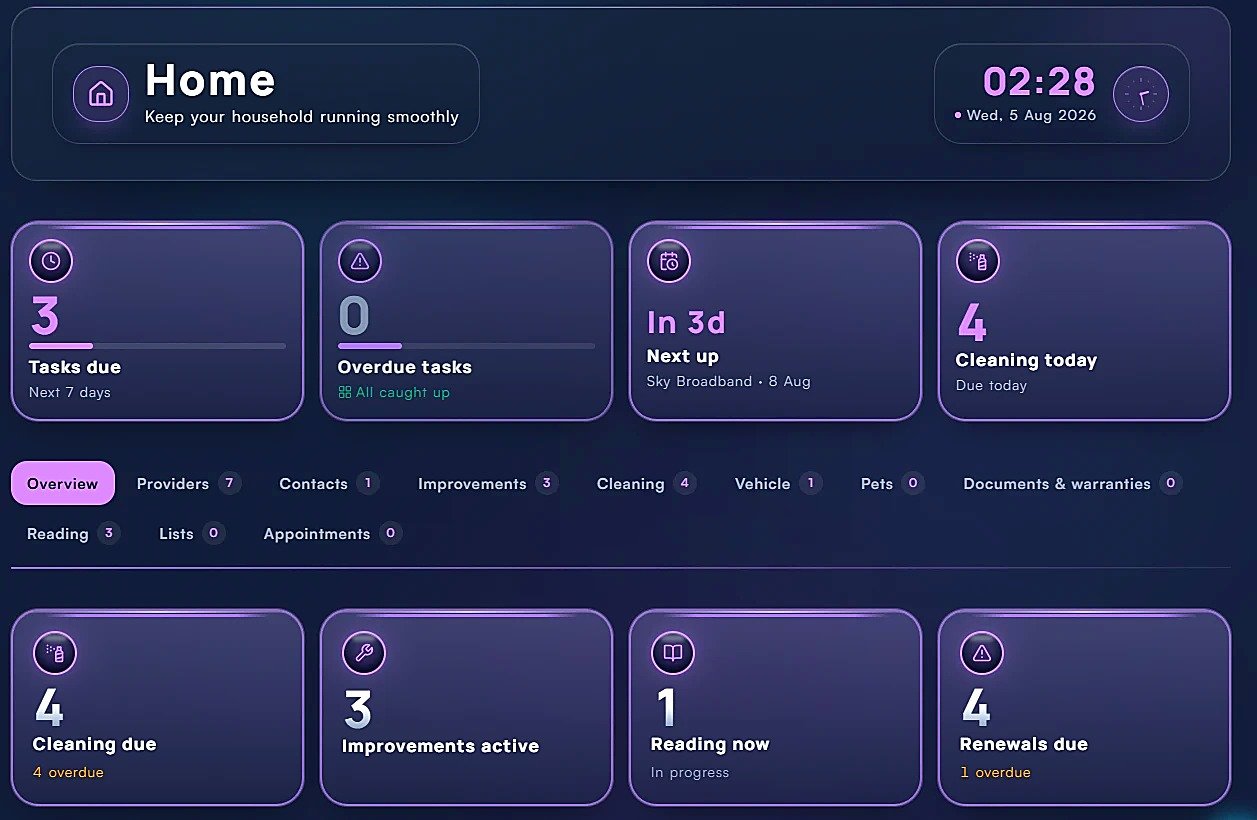
Task: Click 'In progress' on Reading now card
Action: (x=690, y=773)
